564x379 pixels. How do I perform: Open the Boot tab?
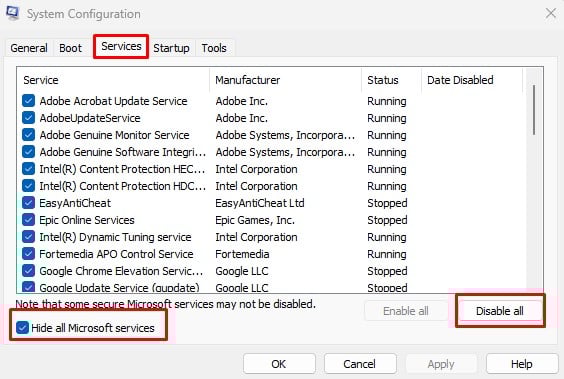click(x=70, y=48)
